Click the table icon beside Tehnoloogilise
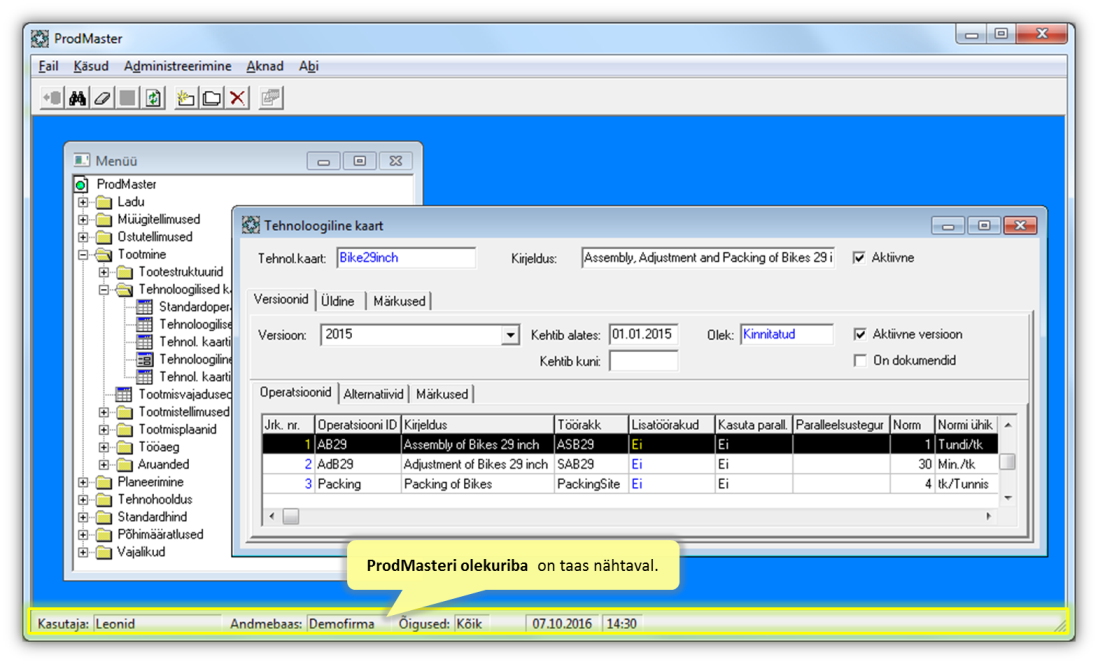This screenshot has width=1098, height=664. [144, 324]
